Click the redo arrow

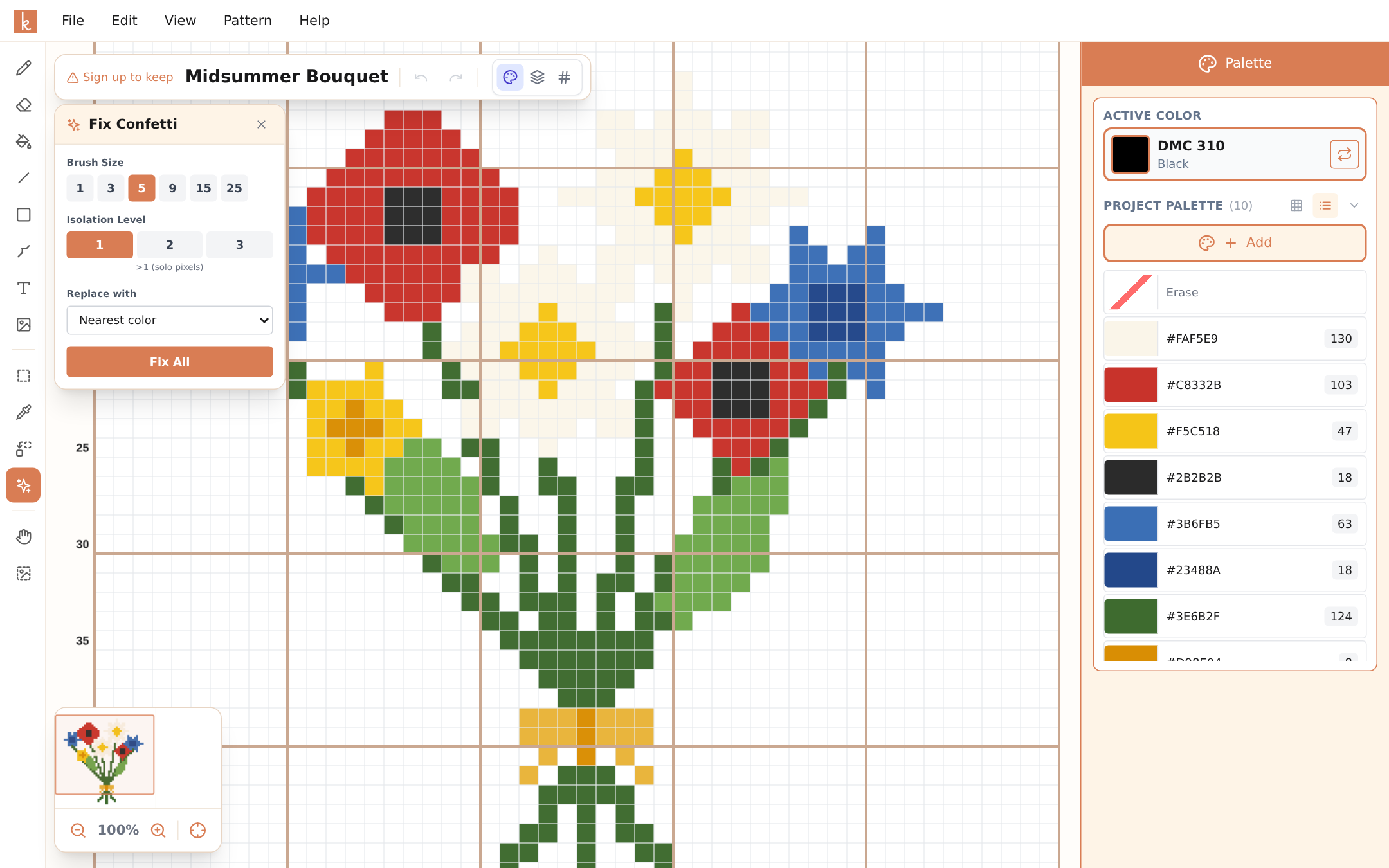click(456, 78)
